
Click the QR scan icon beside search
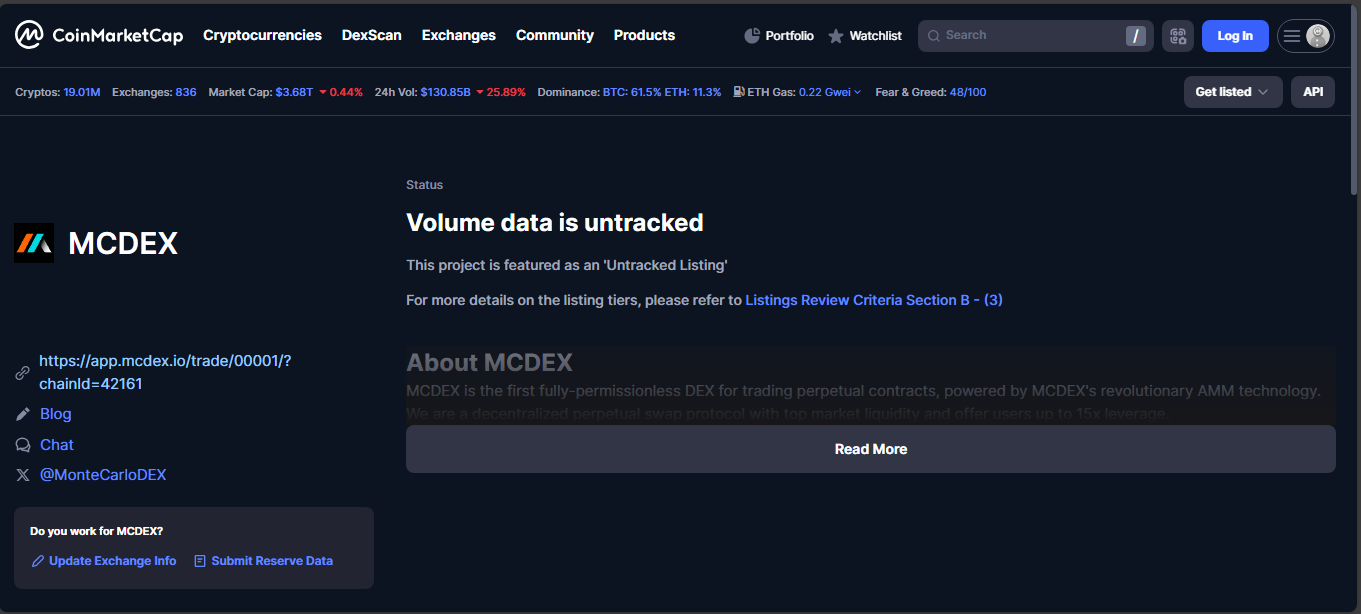1178,36
